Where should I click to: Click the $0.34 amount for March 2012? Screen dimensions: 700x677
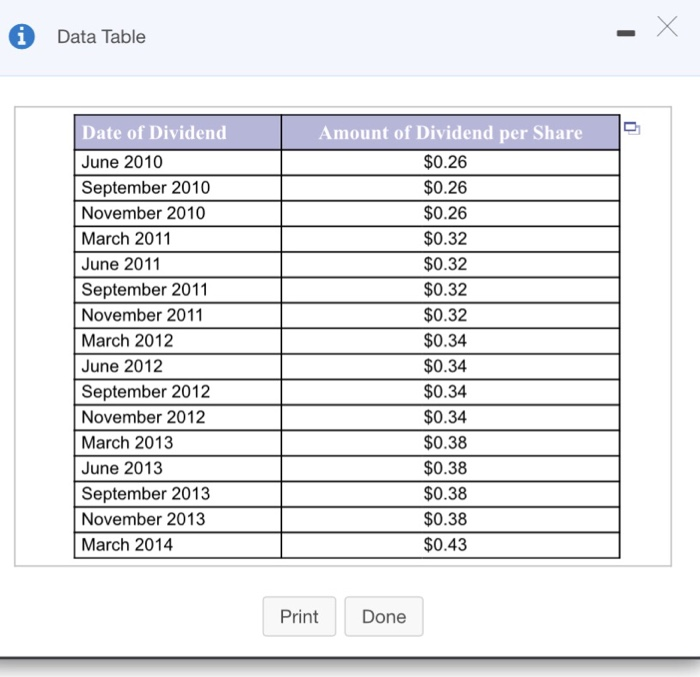coord(450,341)
